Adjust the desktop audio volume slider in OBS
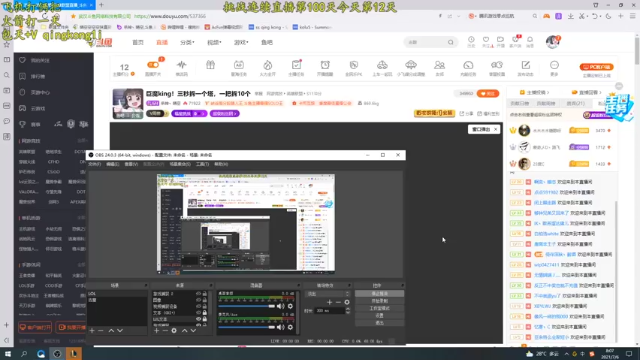640x360 pixels. pyautogui.click(x=247, y=306)
